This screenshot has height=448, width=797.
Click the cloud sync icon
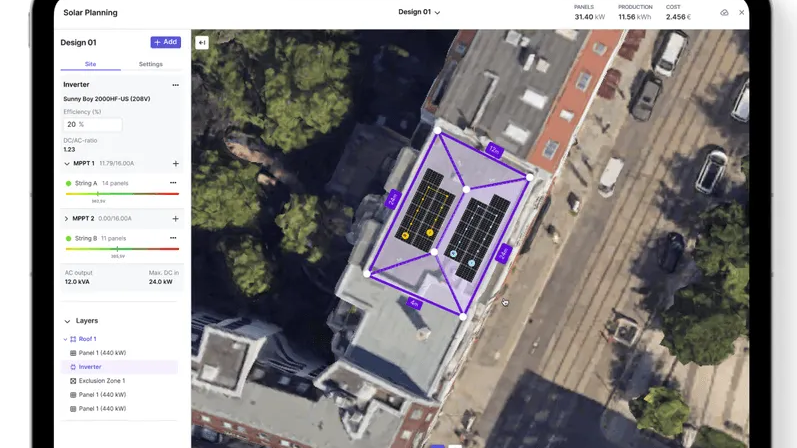pos(724,13)
